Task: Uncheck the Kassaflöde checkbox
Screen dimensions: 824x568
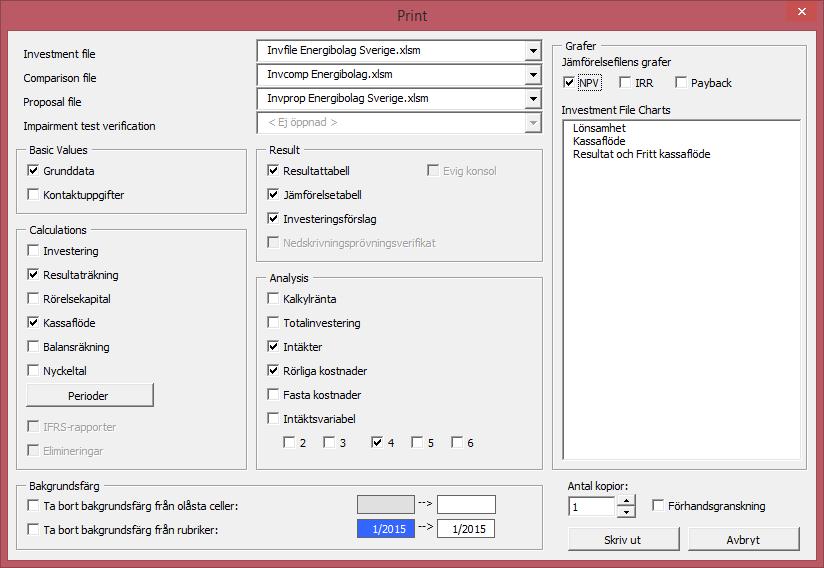Action: click(x=33, y=322)
